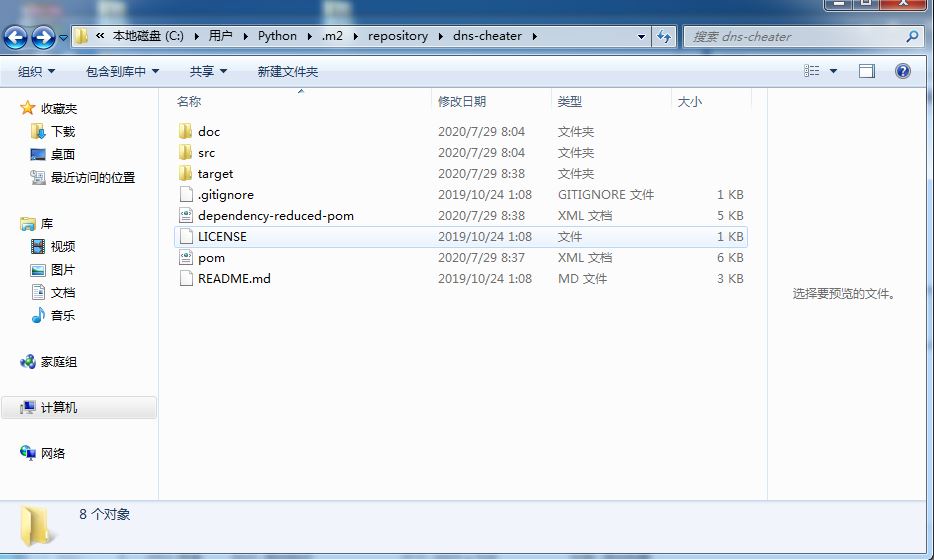The width and height of the screenshot is (934, 560).
Task: Click pom size 6 KB
Action: 730,258
